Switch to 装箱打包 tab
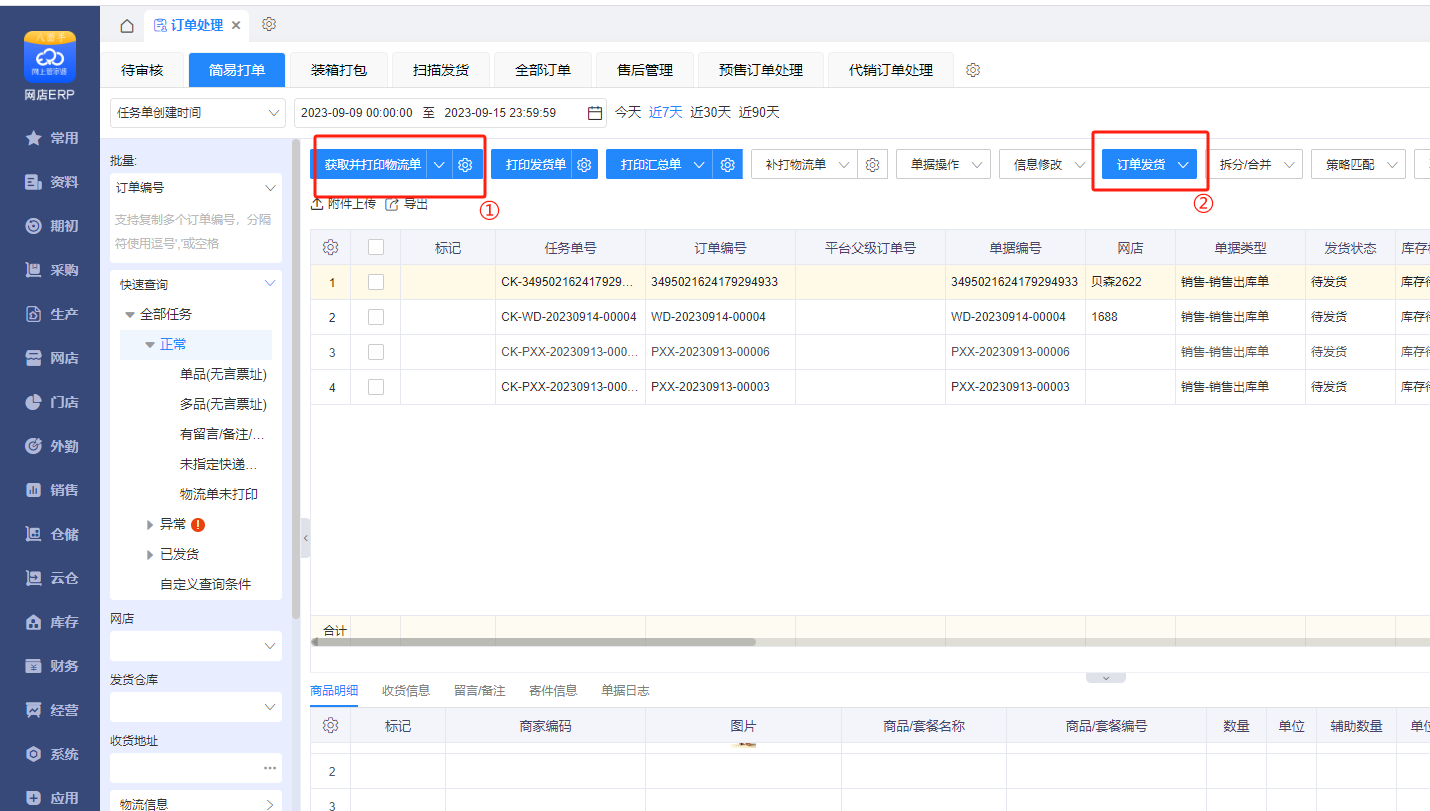1430x811 pixels. [x=339, y=70]
